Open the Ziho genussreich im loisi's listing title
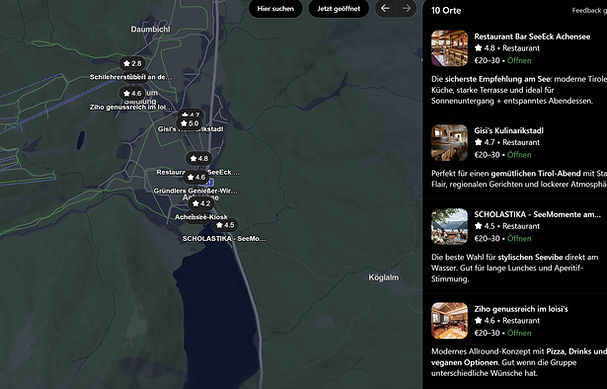607x389 pixels. coord(521,309)
